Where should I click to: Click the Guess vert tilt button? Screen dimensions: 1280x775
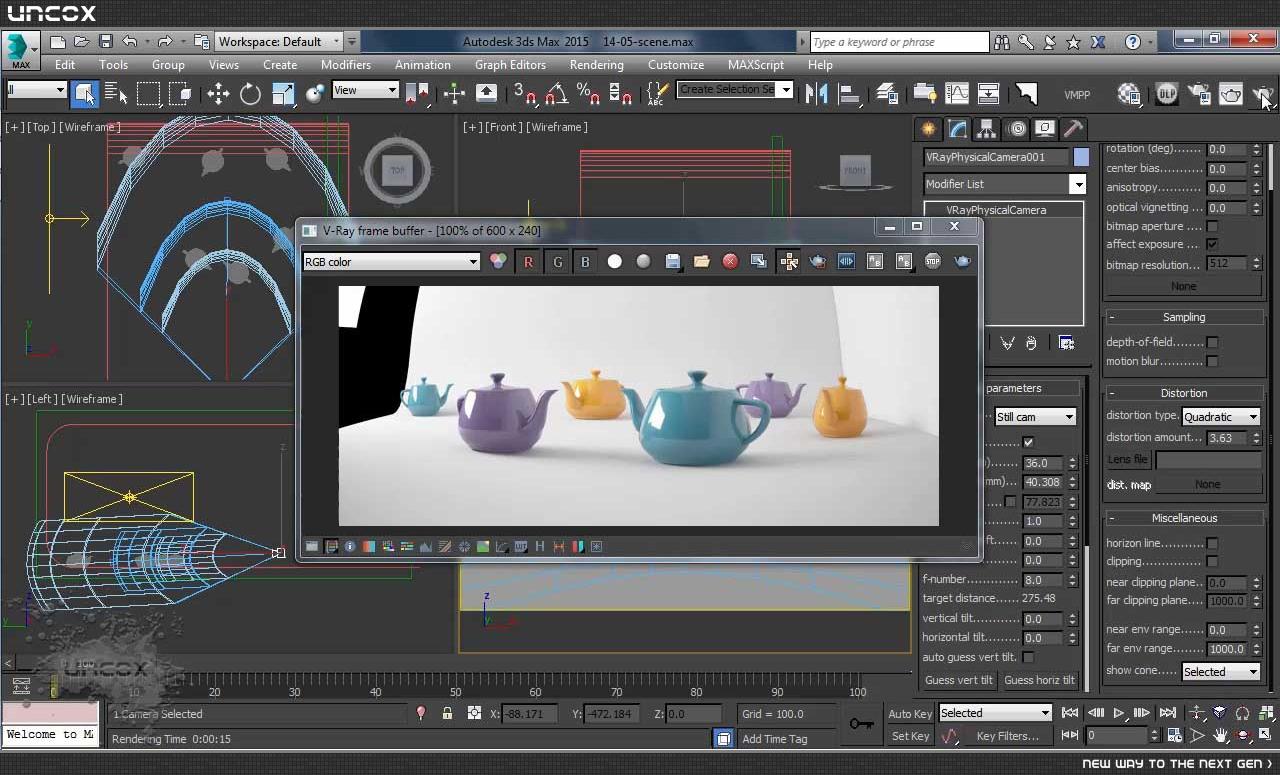click(x=959, y=680)
